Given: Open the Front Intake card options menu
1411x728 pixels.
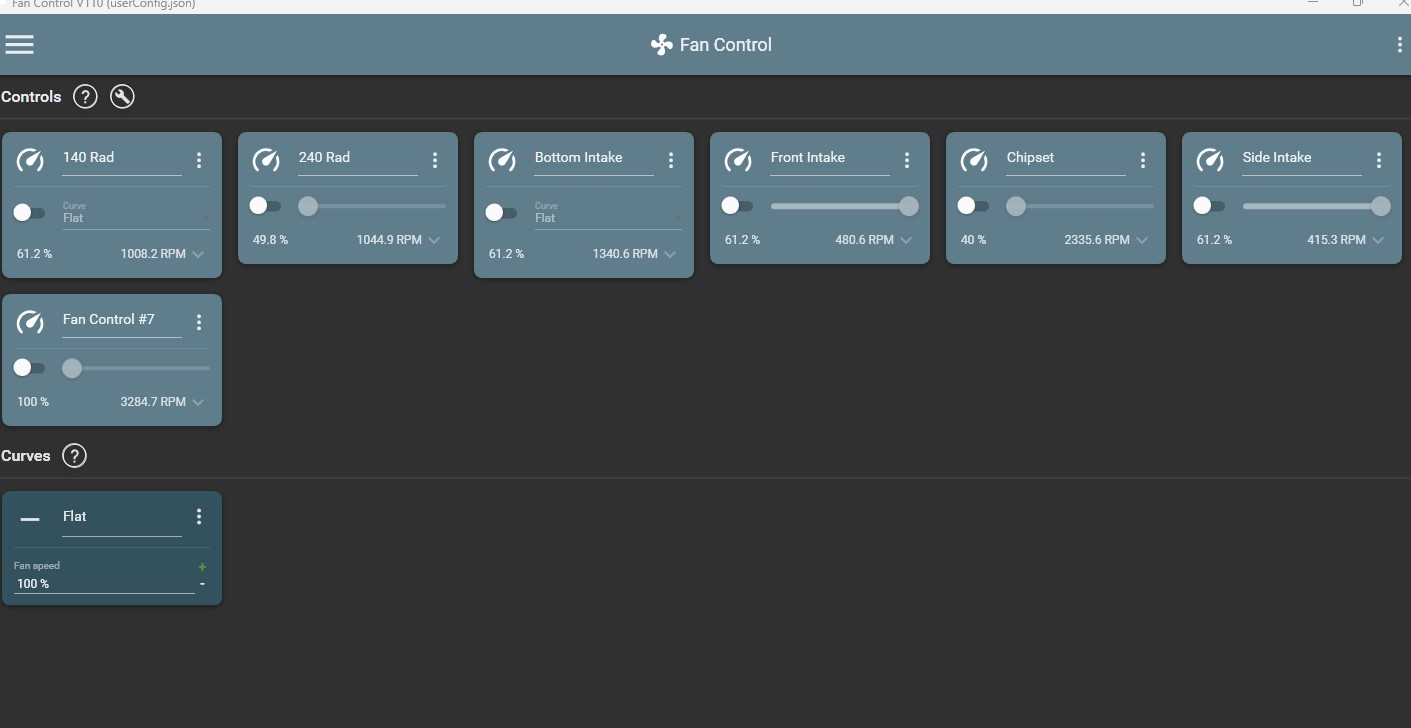Looking at the screenshot, I should pyautogui.click(x=907, y=160).
